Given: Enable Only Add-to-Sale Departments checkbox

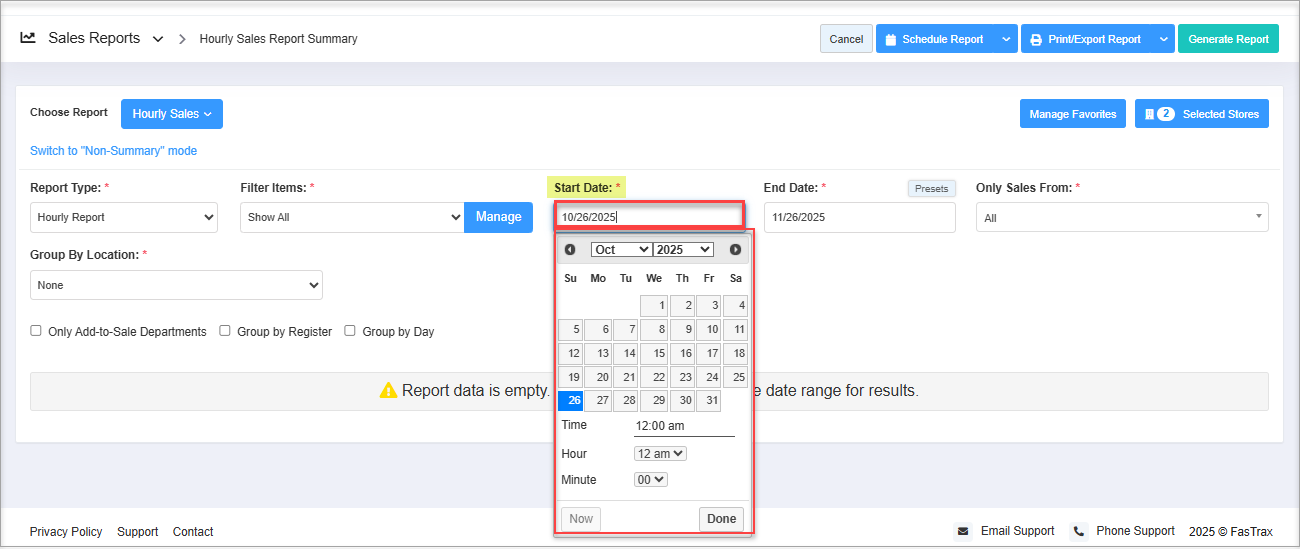Looking at the screenshot, I should click(36, 331).
